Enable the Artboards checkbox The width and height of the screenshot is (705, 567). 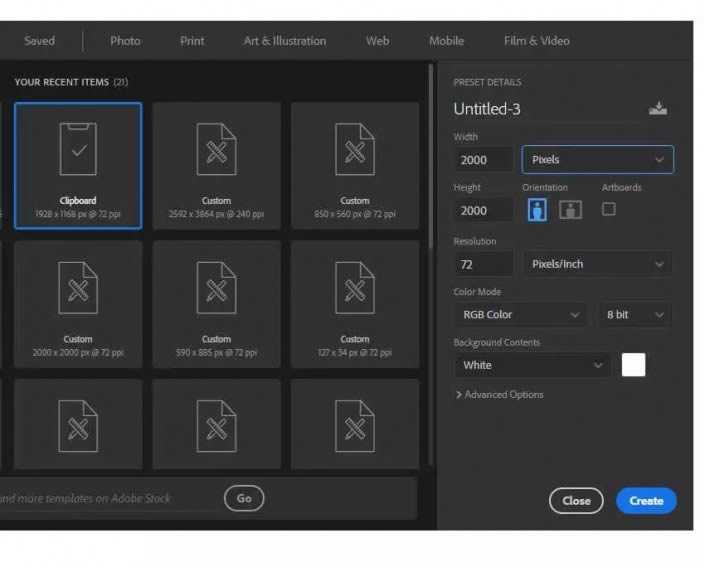[608, 209]
